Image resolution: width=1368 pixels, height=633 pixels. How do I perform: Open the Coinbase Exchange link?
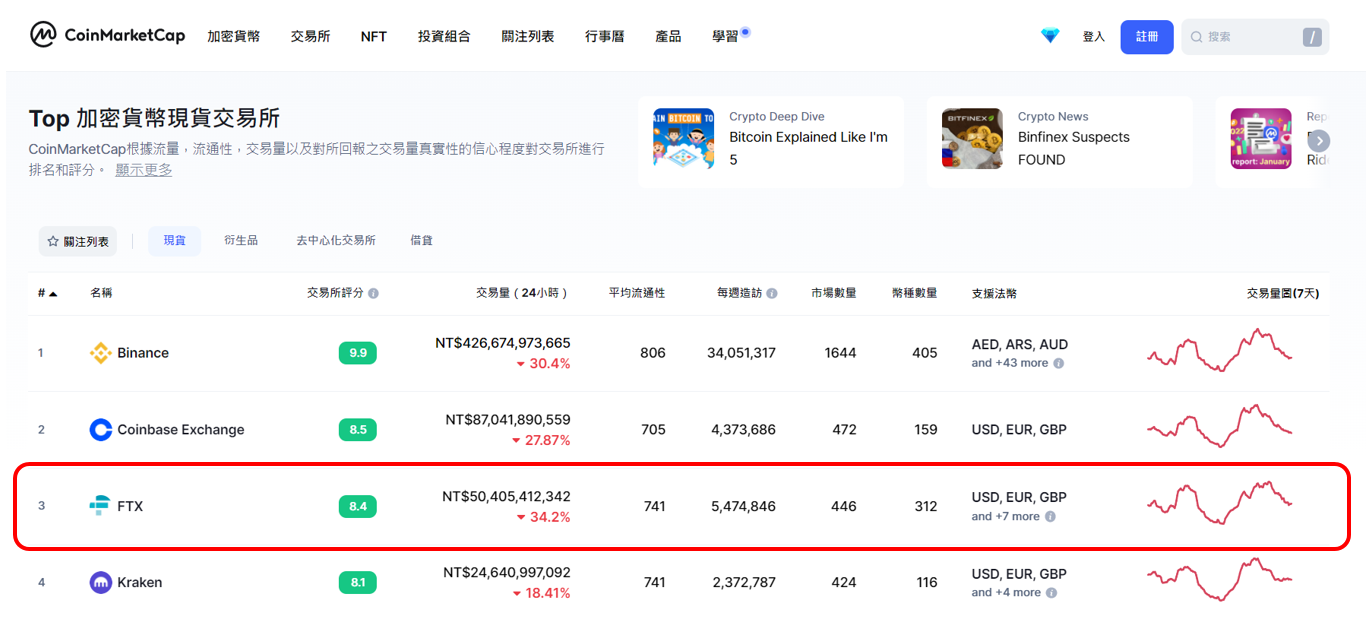tap(181, 430)
